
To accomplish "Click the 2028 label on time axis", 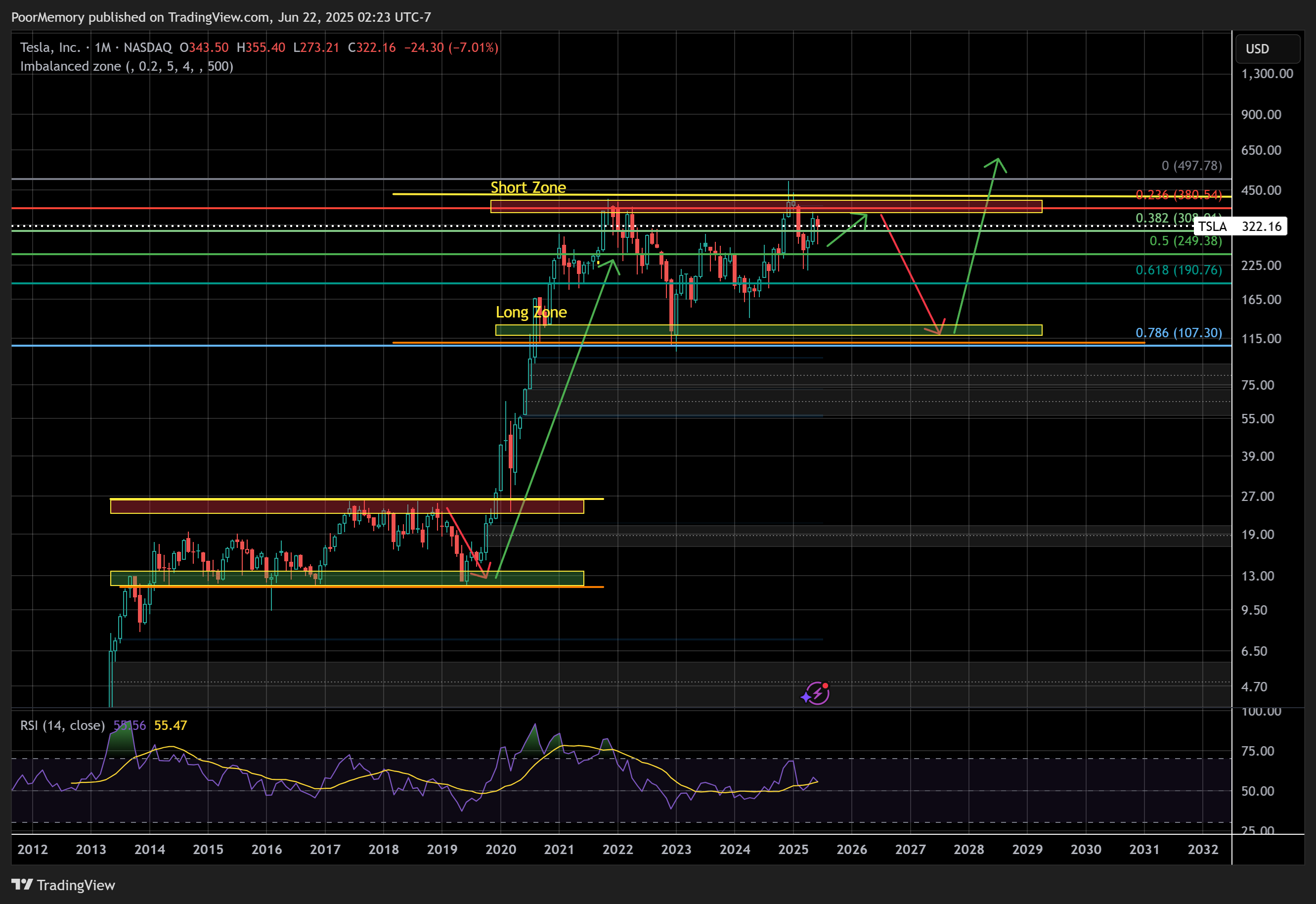I will (x=968, y=850).
